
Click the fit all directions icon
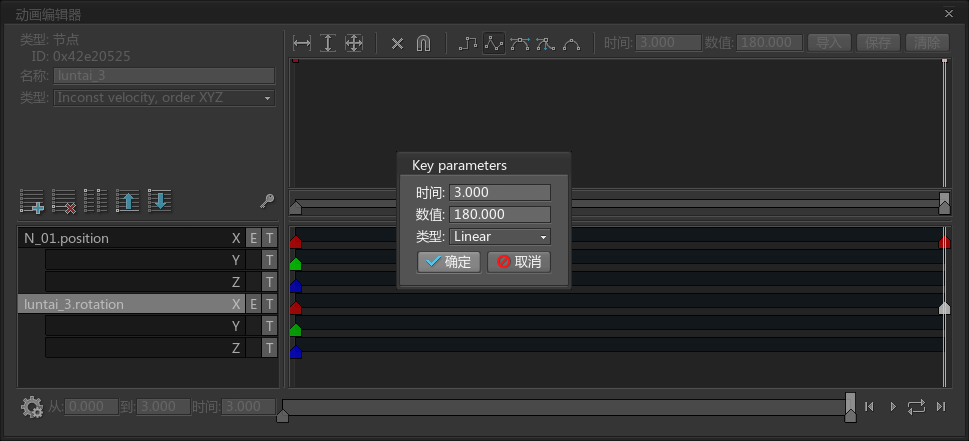[353, 43]
